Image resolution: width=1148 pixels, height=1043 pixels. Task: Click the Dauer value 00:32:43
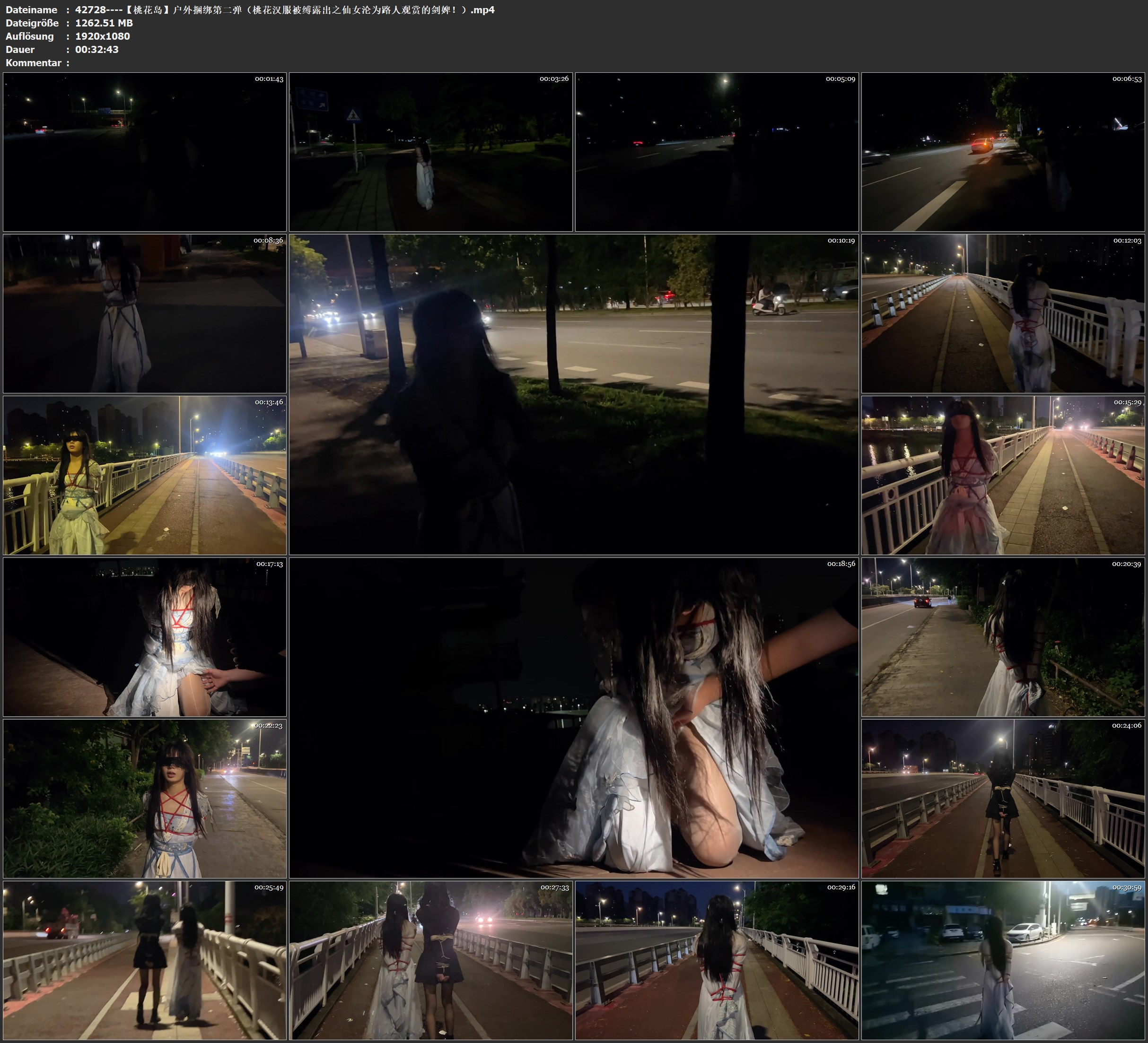[97, 50]
